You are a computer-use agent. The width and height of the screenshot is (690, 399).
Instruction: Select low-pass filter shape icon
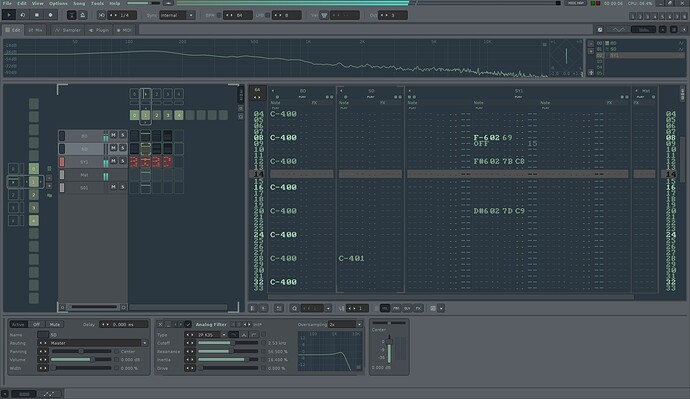click(x=234, y=335)
